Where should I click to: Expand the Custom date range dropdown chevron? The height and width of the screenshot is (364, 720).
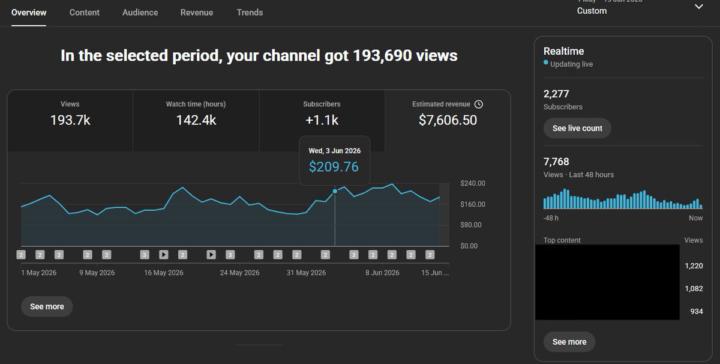coord(698,7)
